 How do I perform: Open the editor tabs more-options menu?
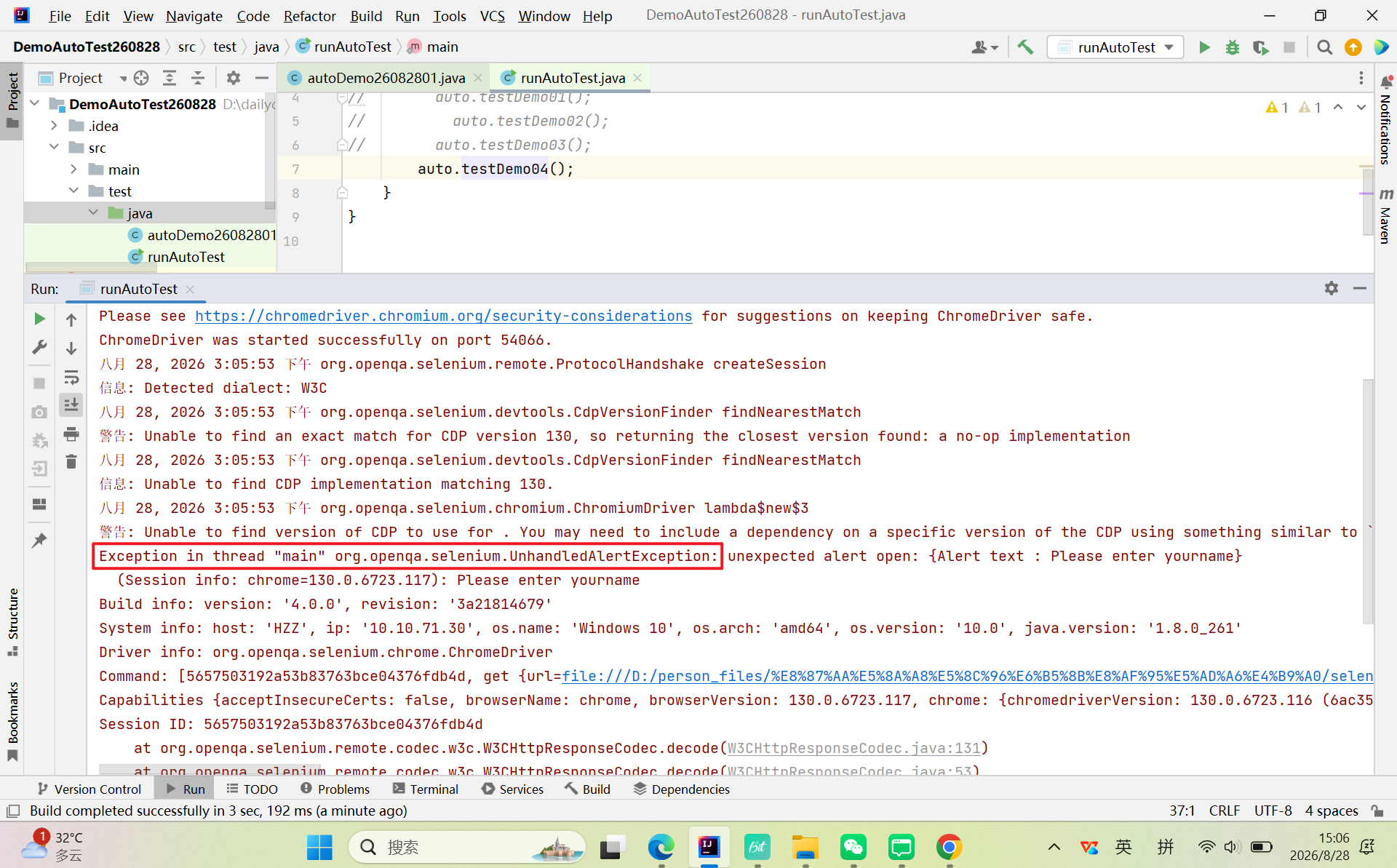click(x=1361, y=78)
